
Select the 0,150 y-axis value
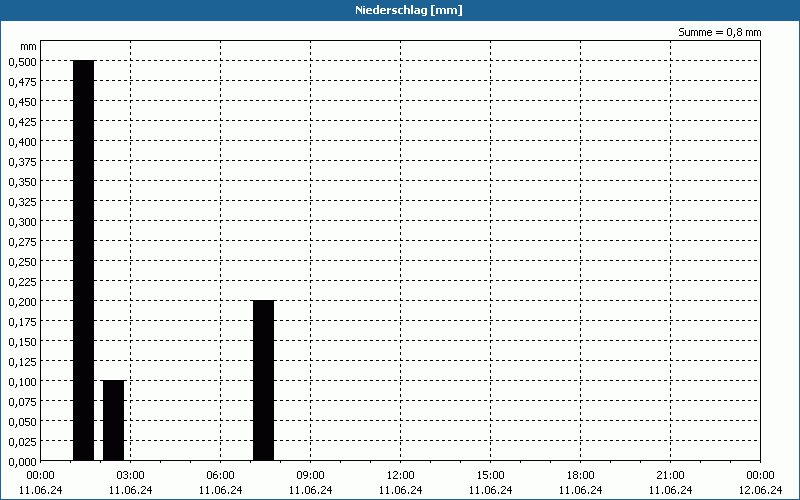pos(23,342)
